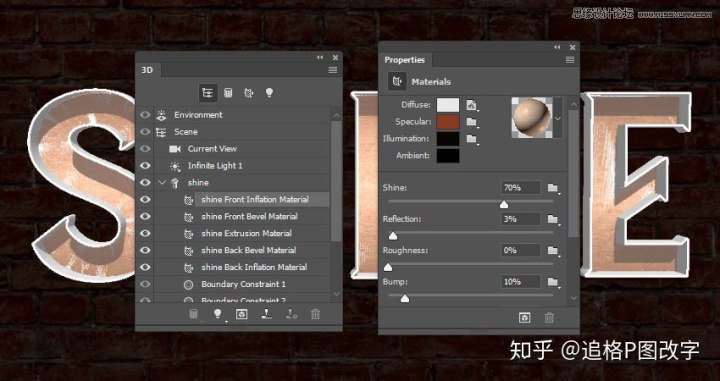Click Properties panel scroll down arrow
720x381 pixels.
click(574, 298)
